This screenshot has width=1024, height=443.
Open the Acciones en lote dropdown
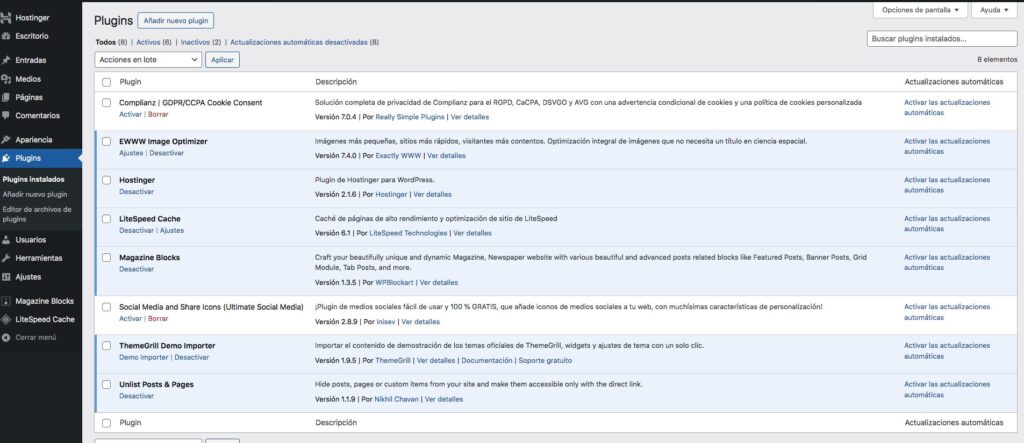[148, 59]
